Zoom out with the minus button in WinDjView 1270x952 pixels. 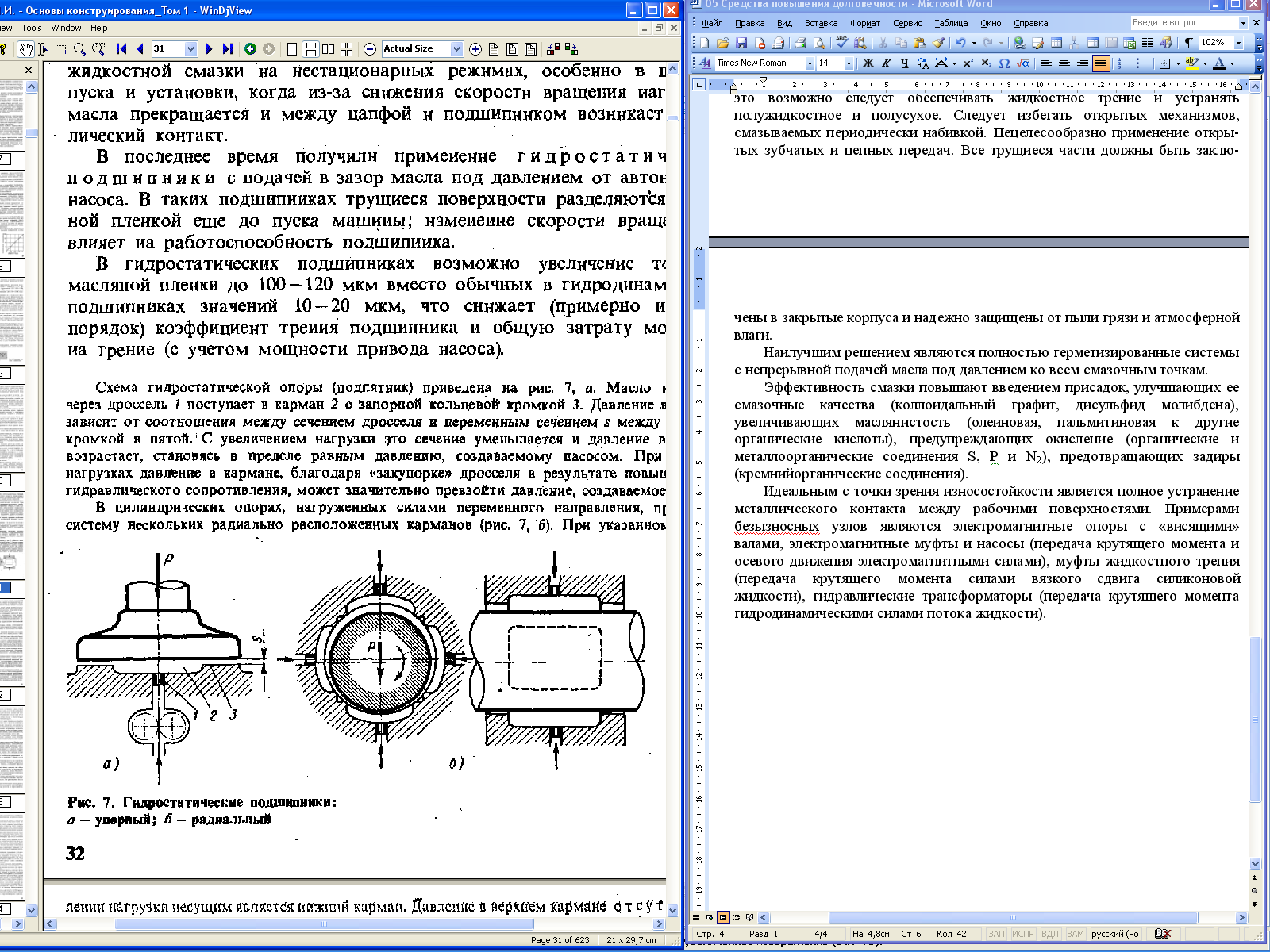point(370,49)
